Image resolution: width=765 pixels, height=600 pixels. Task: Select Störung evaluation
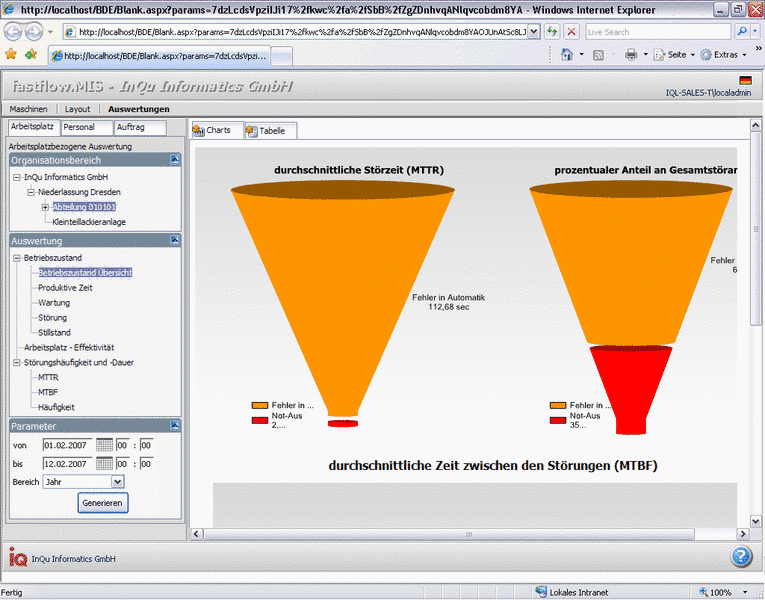[x=53, y=318]
